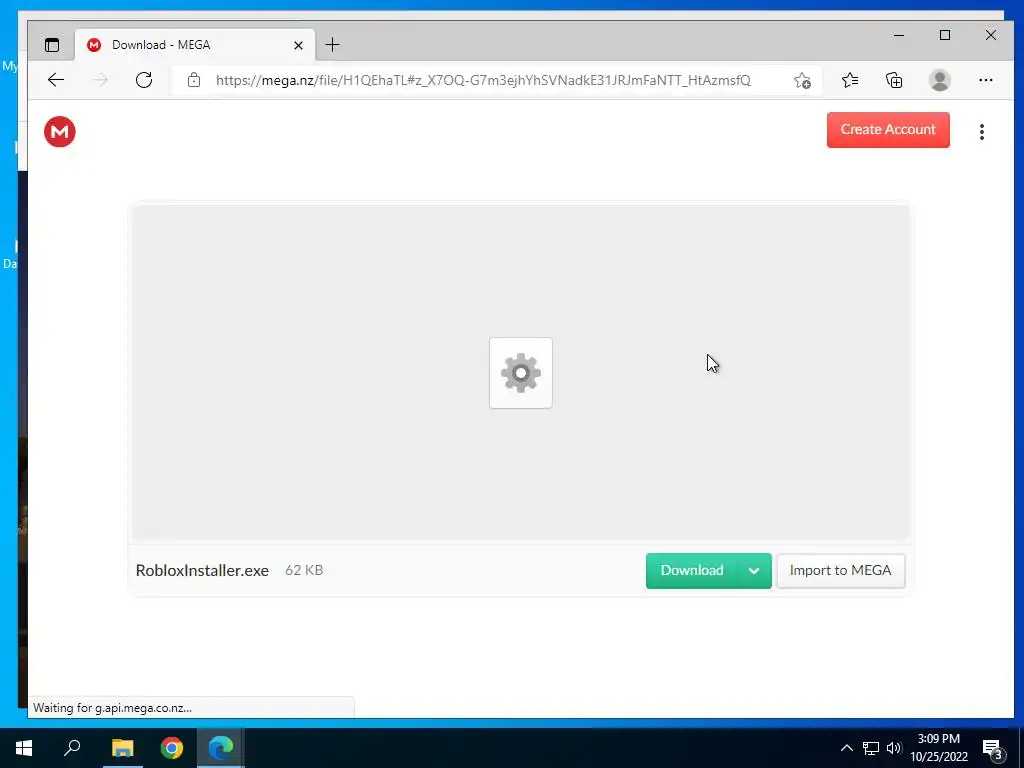
Task: Open a new browser tab
Action: (x=332, y=44)
